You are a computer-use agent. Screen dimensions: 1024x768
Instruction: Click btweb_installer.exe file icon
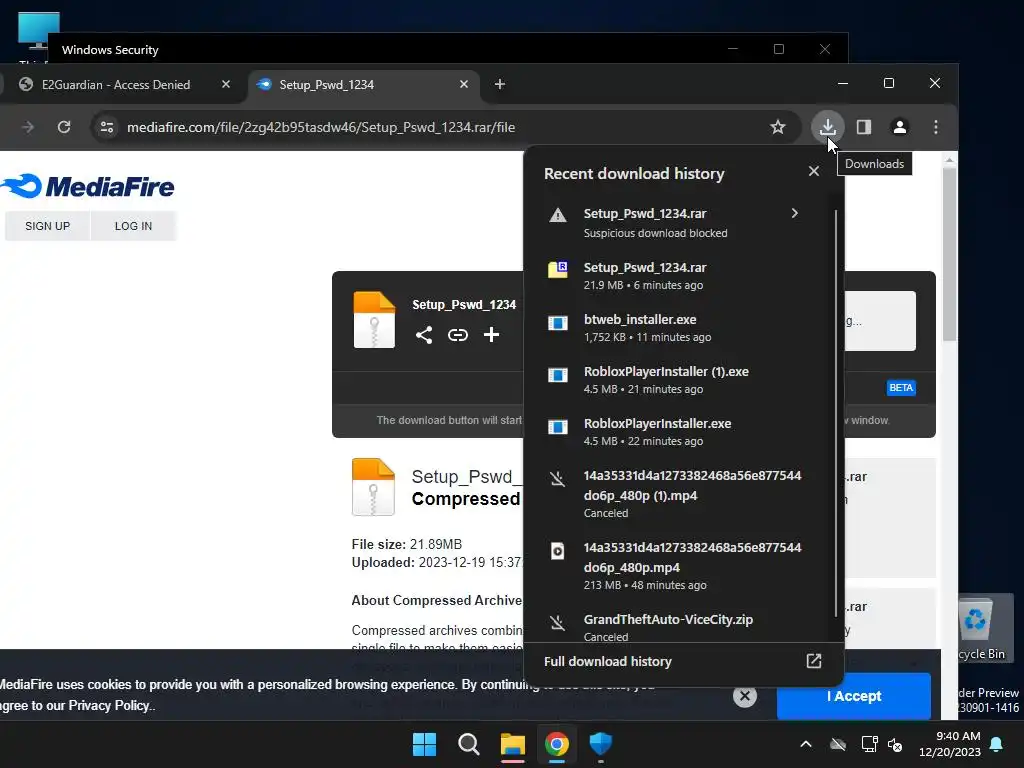tap(558, 323)
